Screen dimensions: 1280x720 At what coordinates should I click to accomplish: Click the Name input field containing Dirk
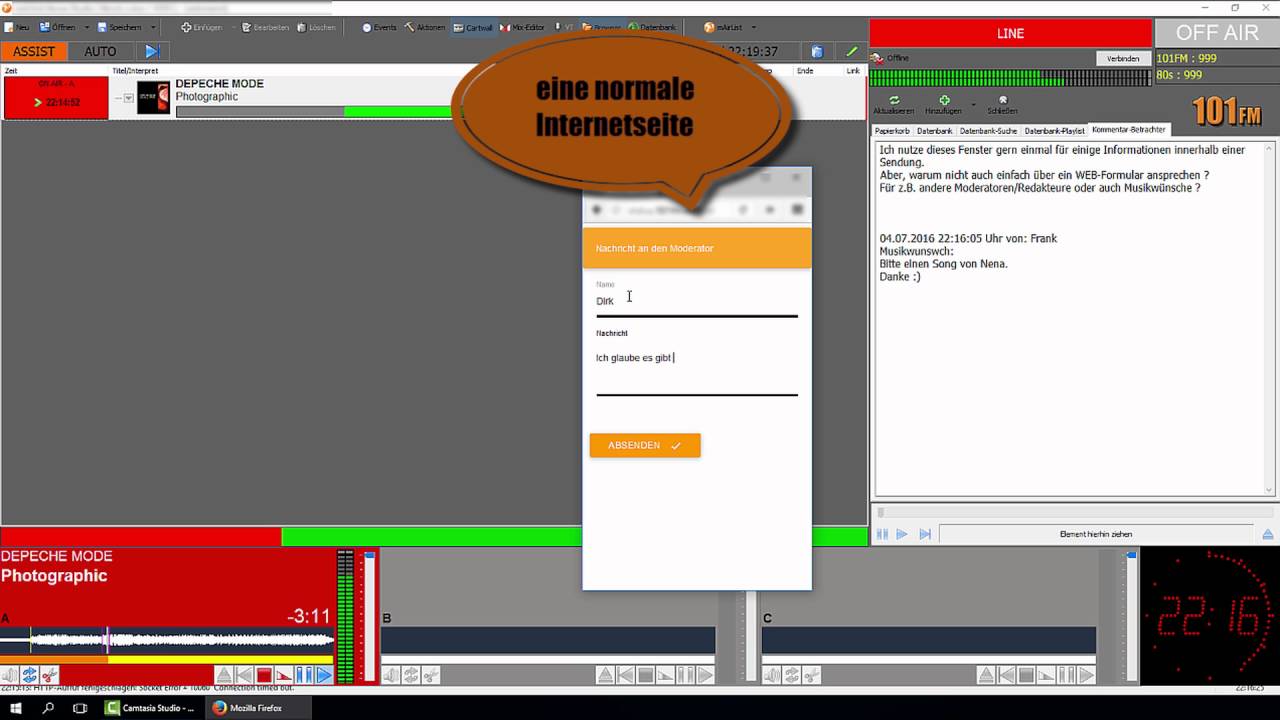(x=697, y=301)
